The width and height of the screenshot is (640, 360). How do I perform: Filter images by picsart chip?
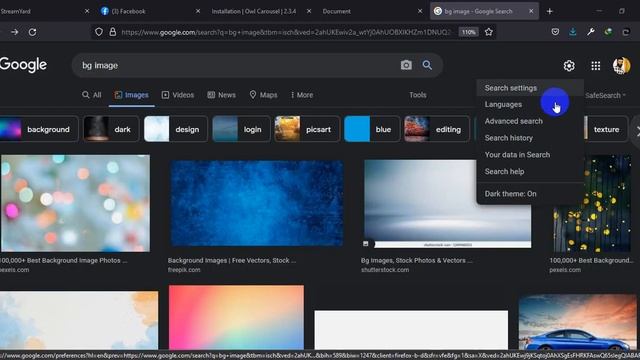click(307, 129)
